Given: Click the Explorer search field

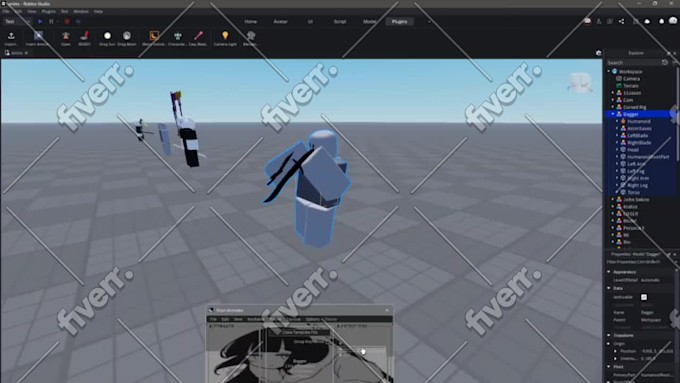Looking at the screenshot, I should [x=633, y=62].
